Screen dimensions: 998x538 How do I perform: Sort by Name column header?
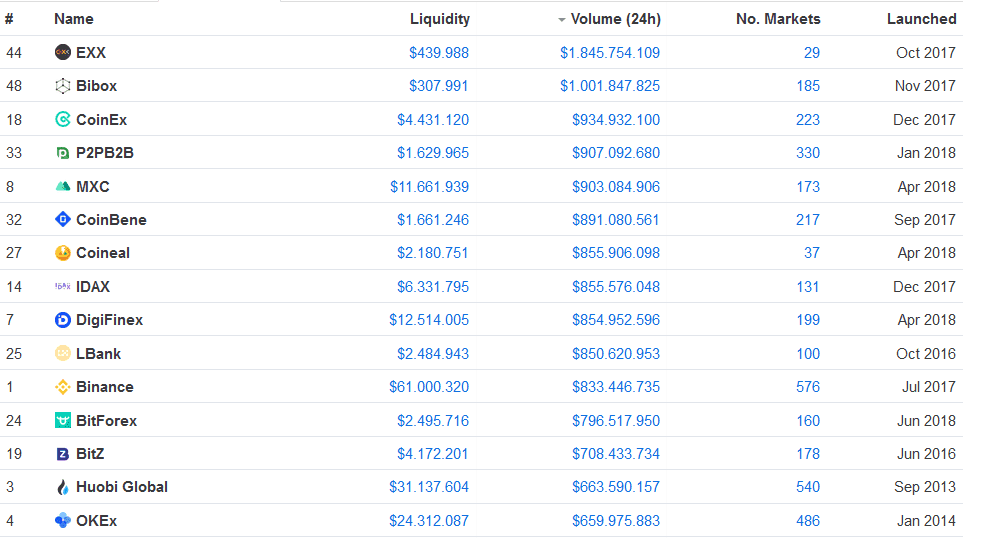click(x=74, y=19)
